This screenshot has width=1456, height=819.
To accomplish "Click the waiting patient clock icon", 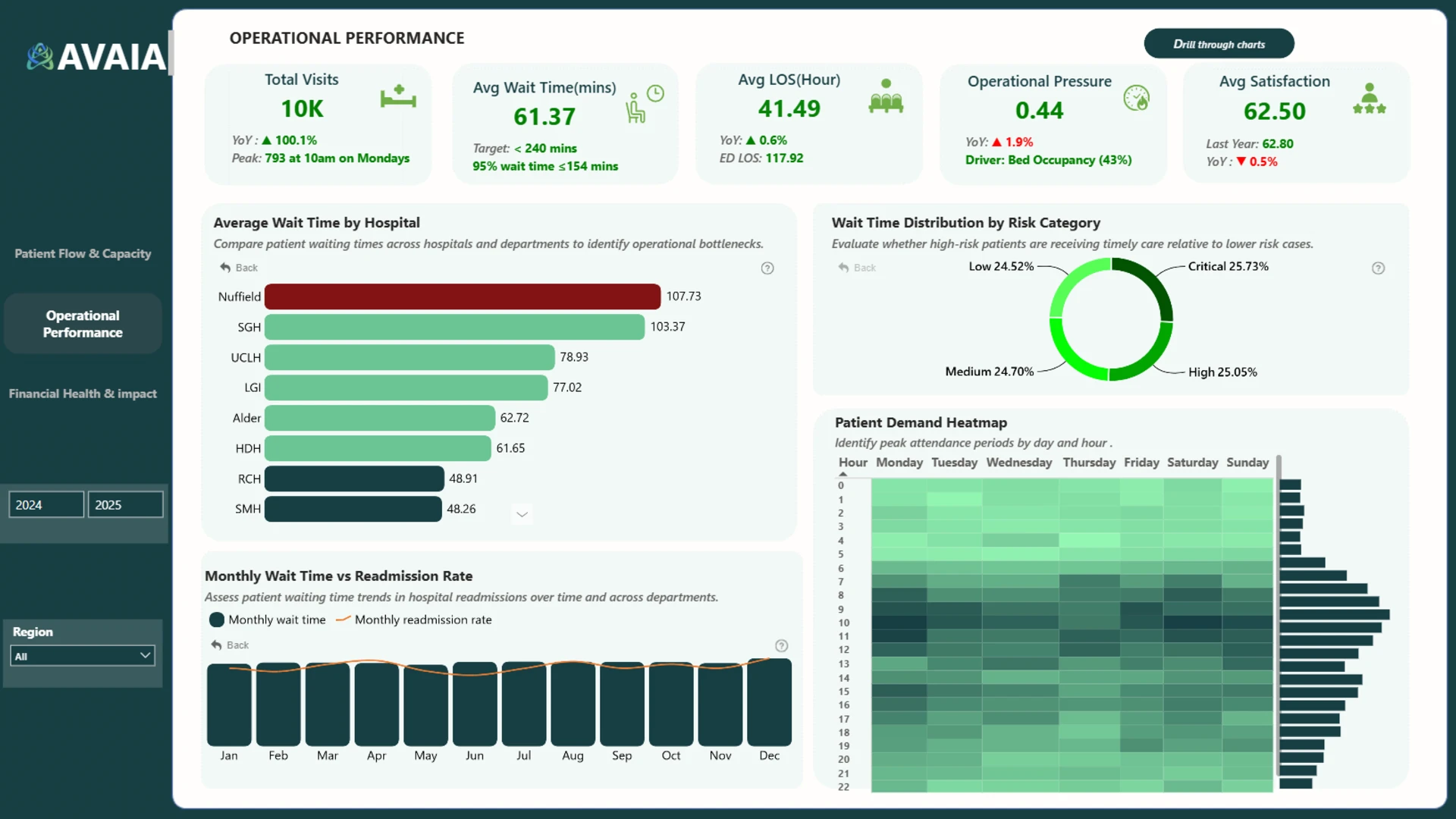I will click(645, 104).
